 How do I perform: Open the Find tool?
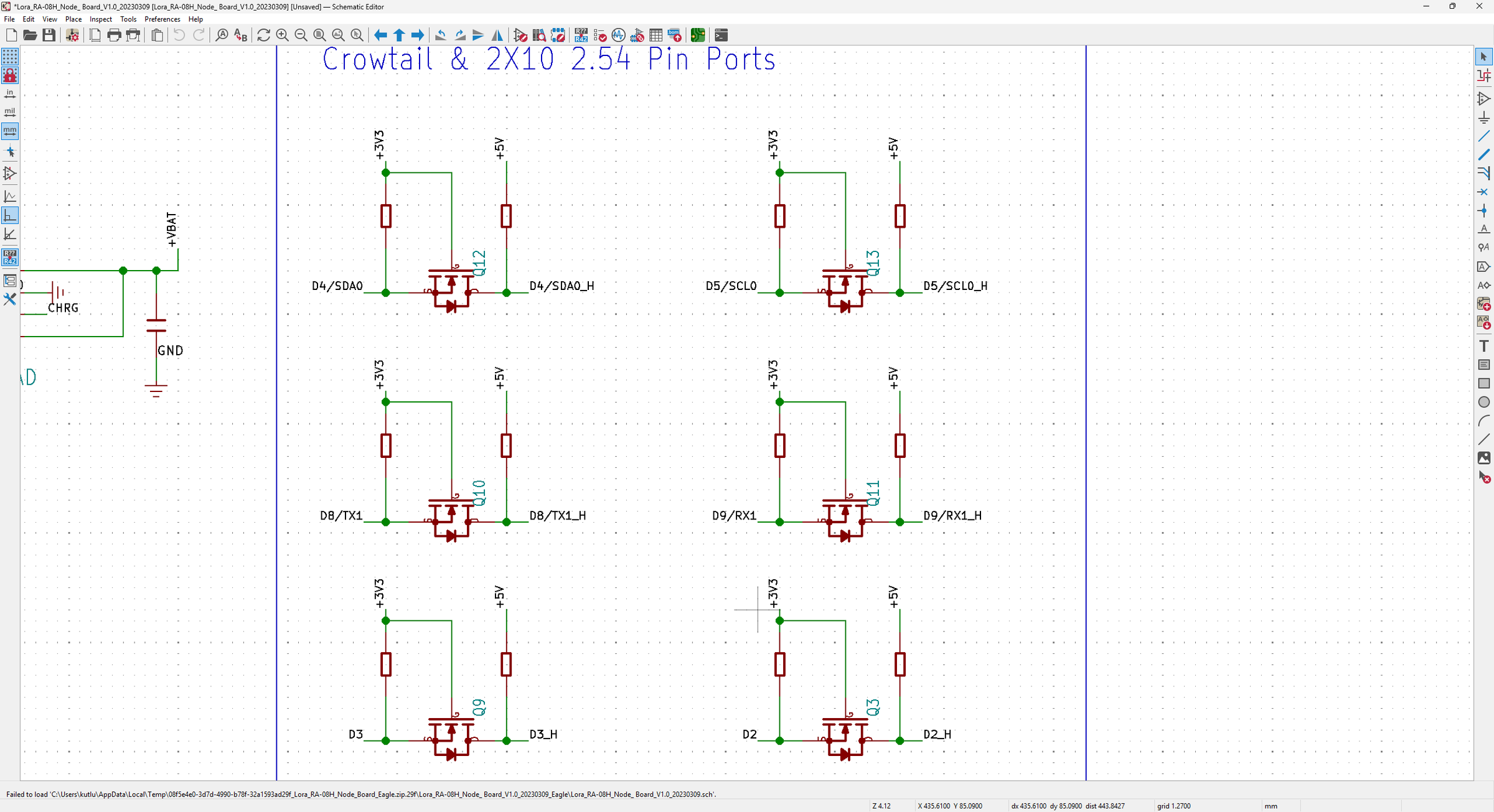(222, 35)
